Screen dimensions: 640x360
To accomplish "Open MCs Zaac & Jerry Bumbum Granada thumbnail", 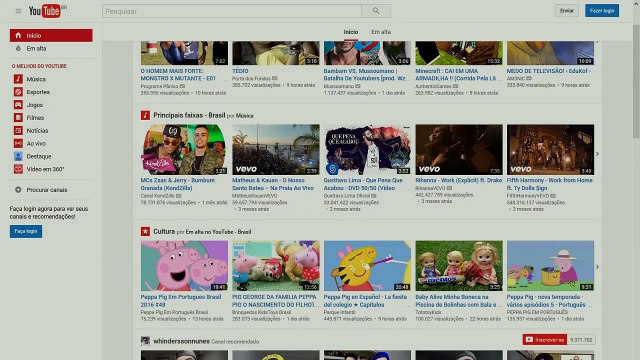I will (184, 150).
